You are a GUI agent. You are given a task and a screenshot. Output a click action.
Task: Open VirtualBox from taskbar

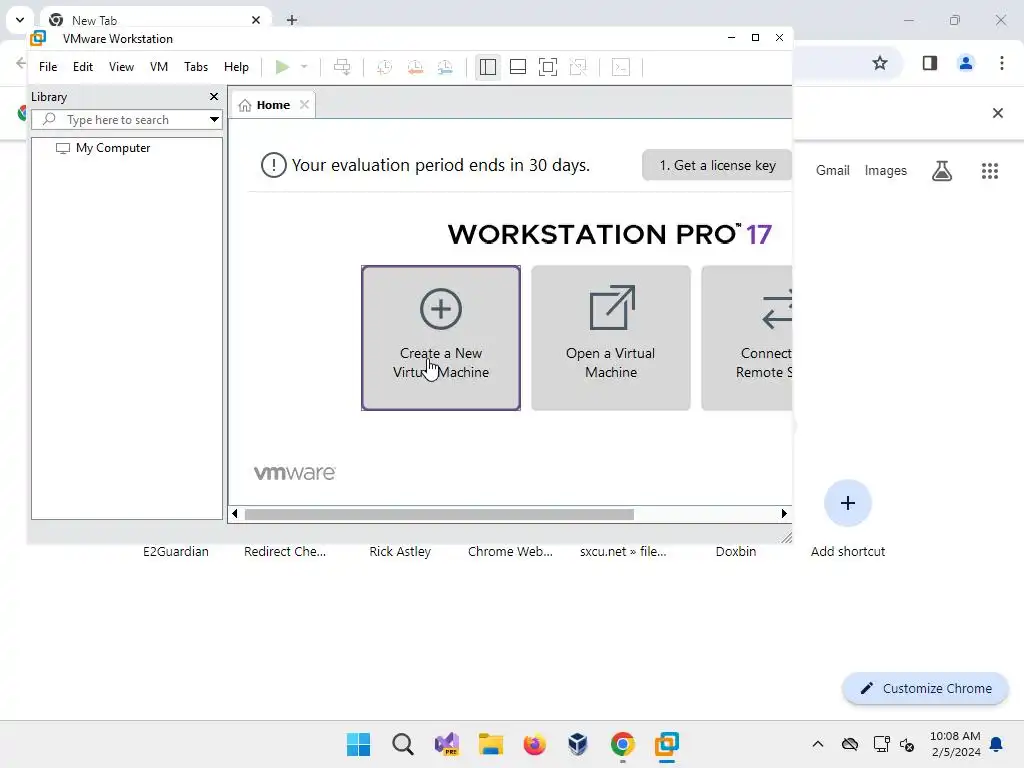tap(578, 744)
